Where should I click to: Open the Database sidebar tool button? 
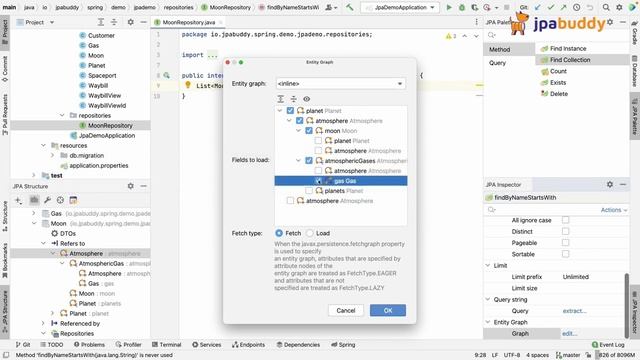pos(635,71)
